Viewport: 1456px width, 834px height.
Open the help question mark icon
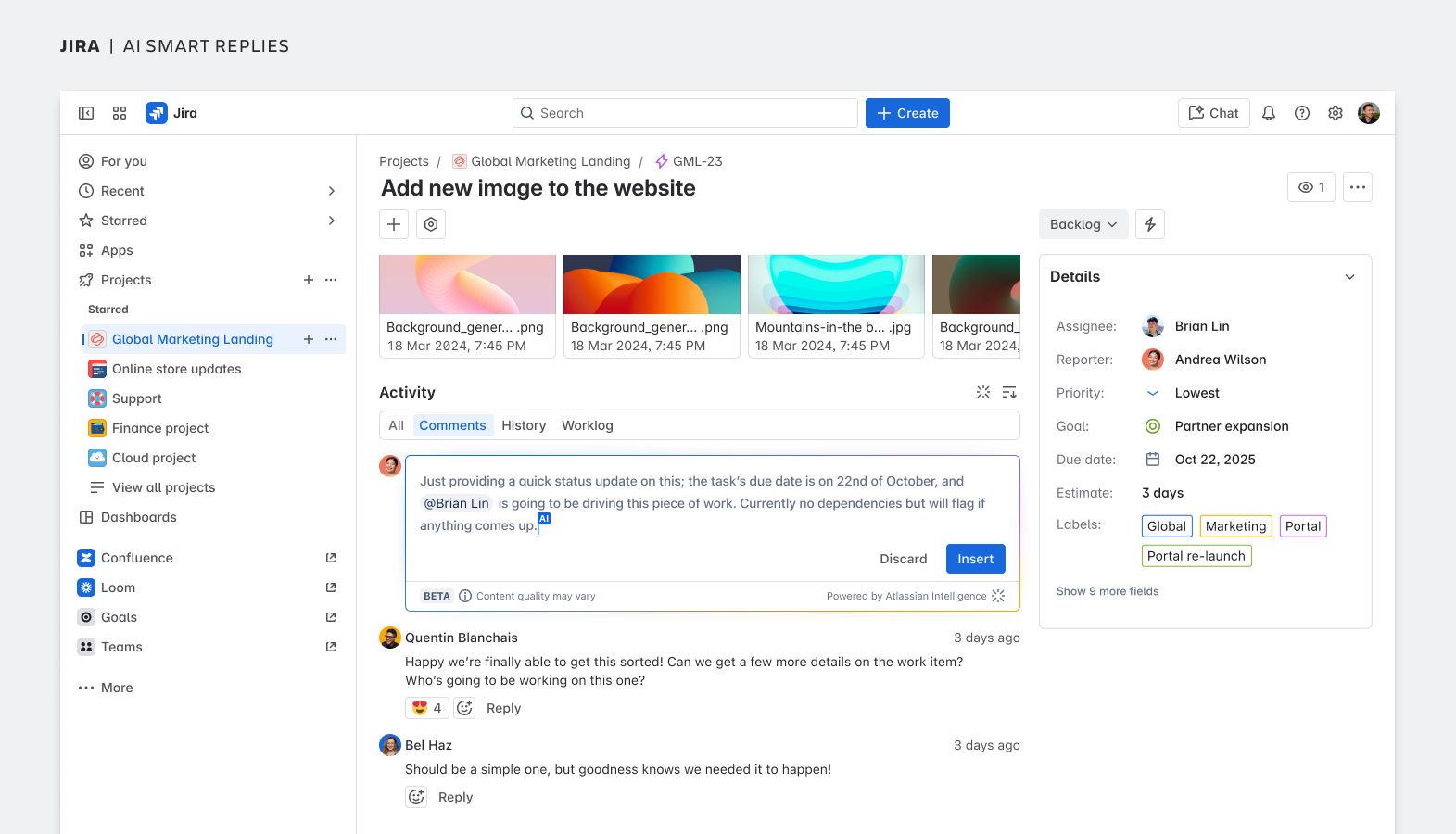[x=1302, y=113]
